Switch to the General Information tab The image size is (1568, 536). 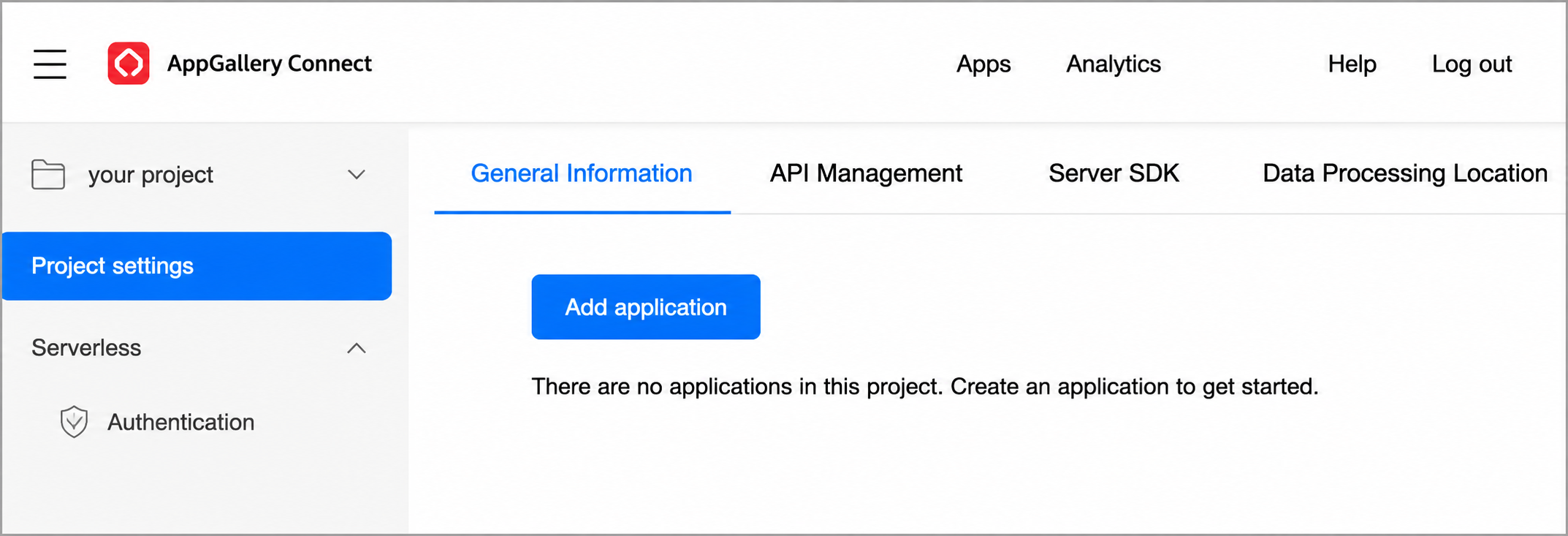coord(582,173)
